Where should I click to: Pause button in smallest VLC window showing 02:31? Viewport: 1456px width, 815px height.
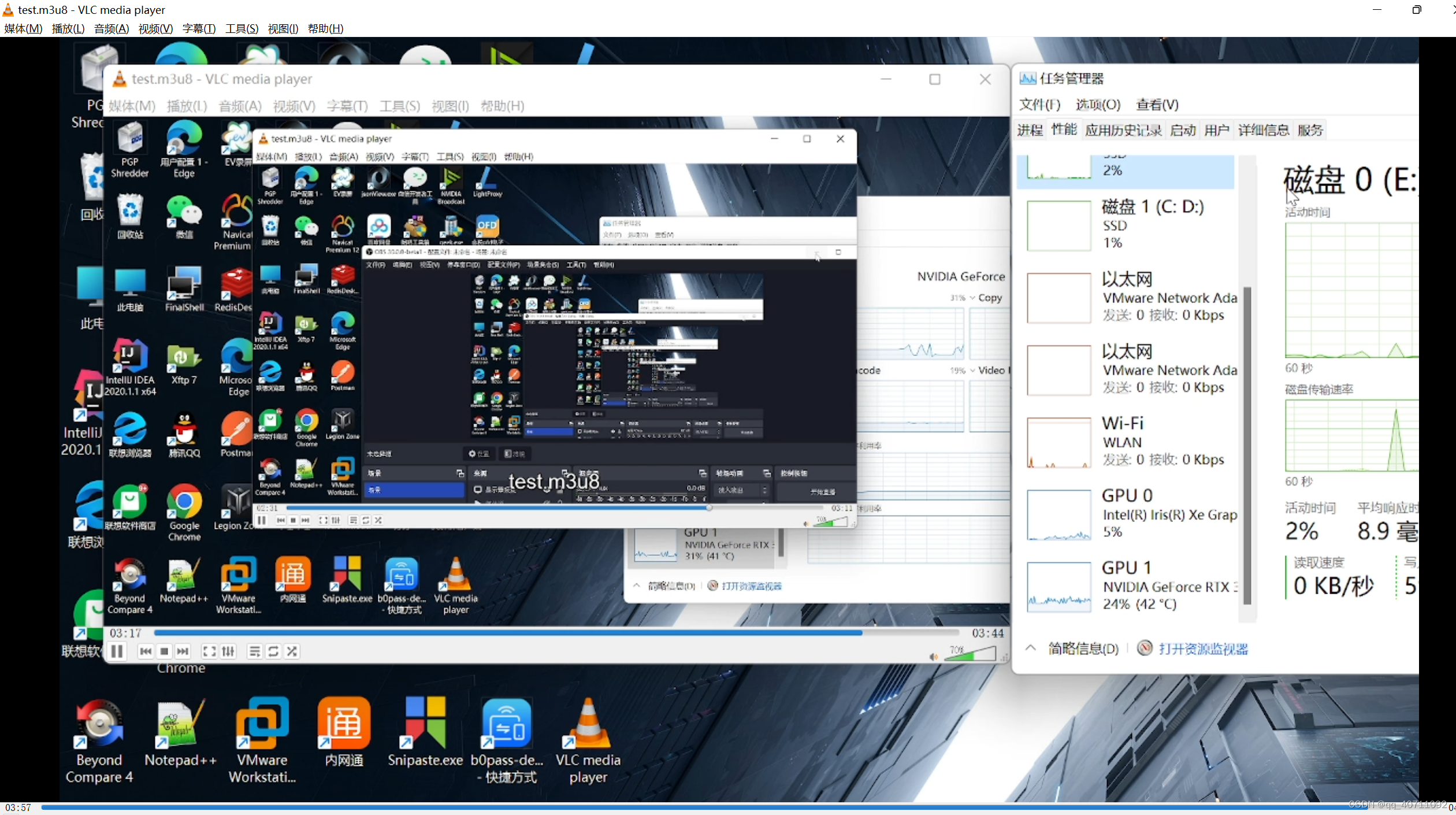262,520
